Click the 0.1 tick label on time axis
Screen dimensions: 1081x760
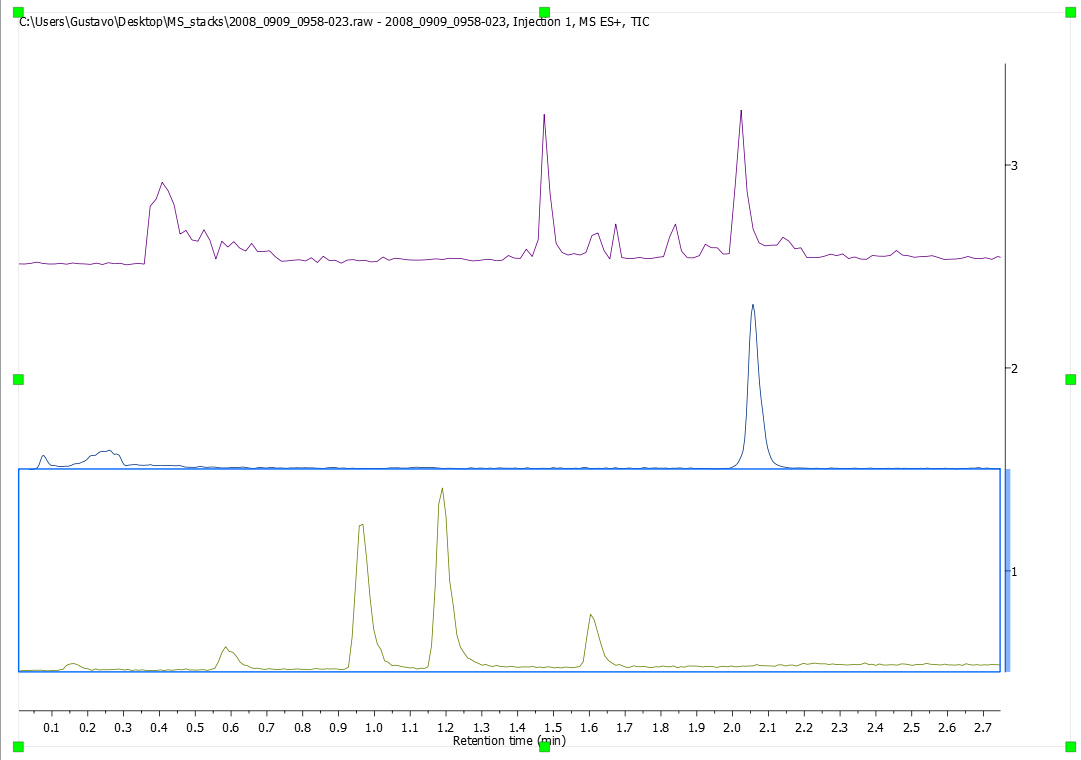click(x=52, y=728)
